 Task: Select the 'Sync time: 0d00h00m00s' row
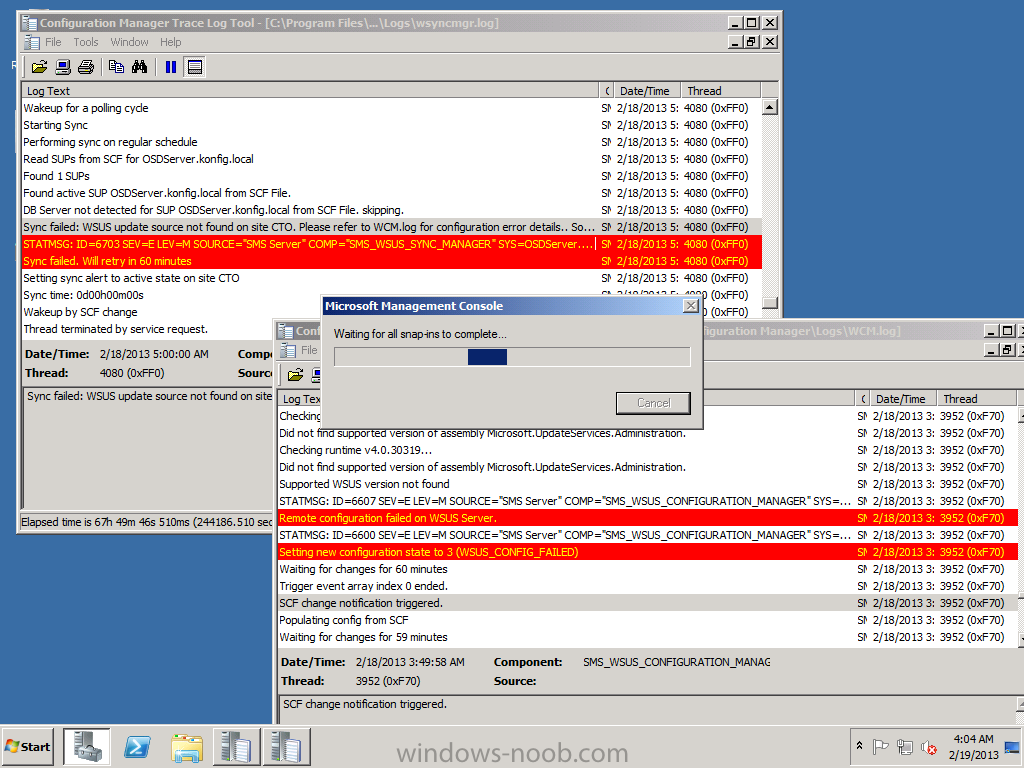pos(172,295)
